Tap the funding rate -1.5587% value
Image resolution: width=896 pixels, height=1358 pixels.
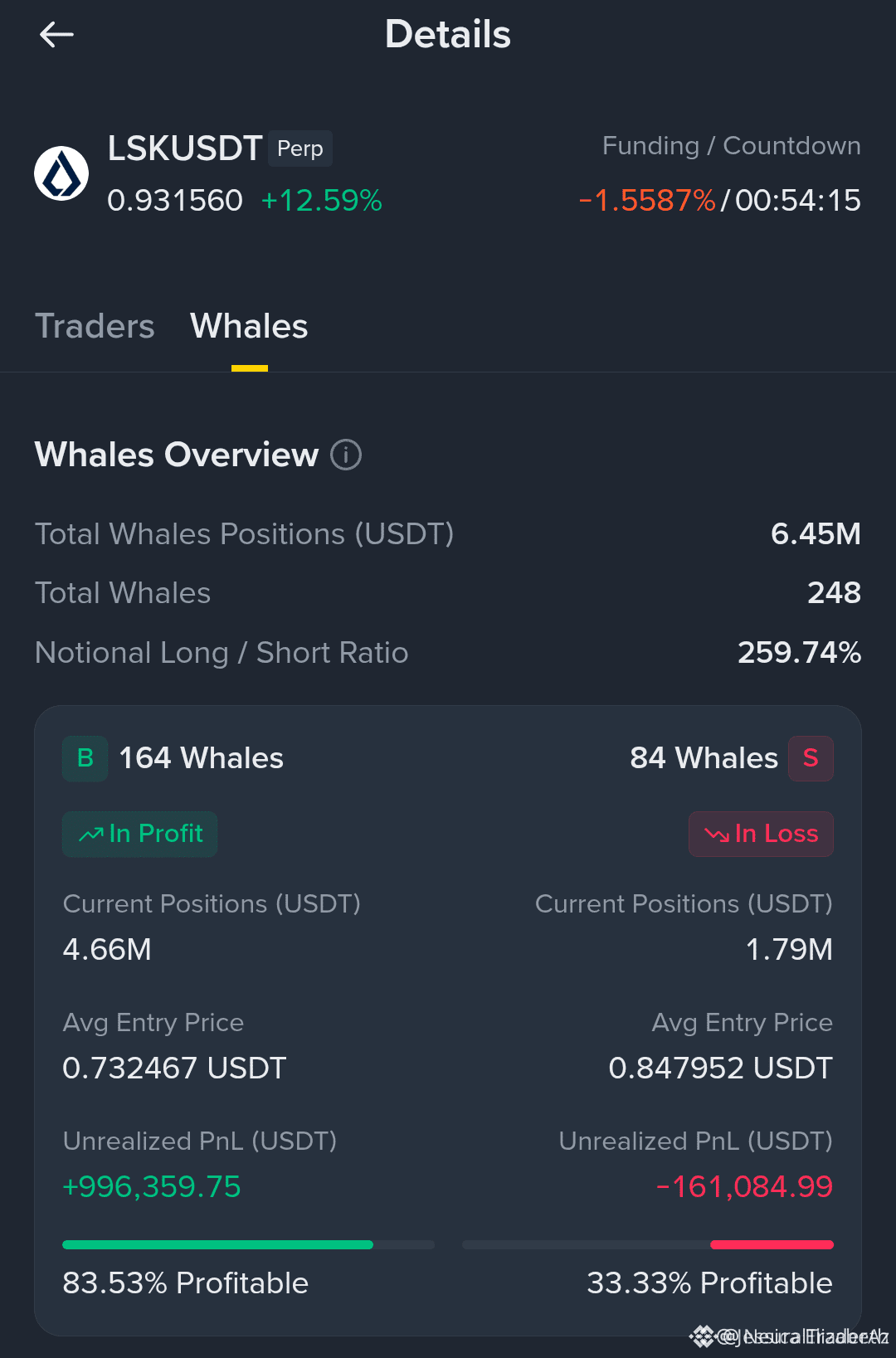(x=647, y=201)
